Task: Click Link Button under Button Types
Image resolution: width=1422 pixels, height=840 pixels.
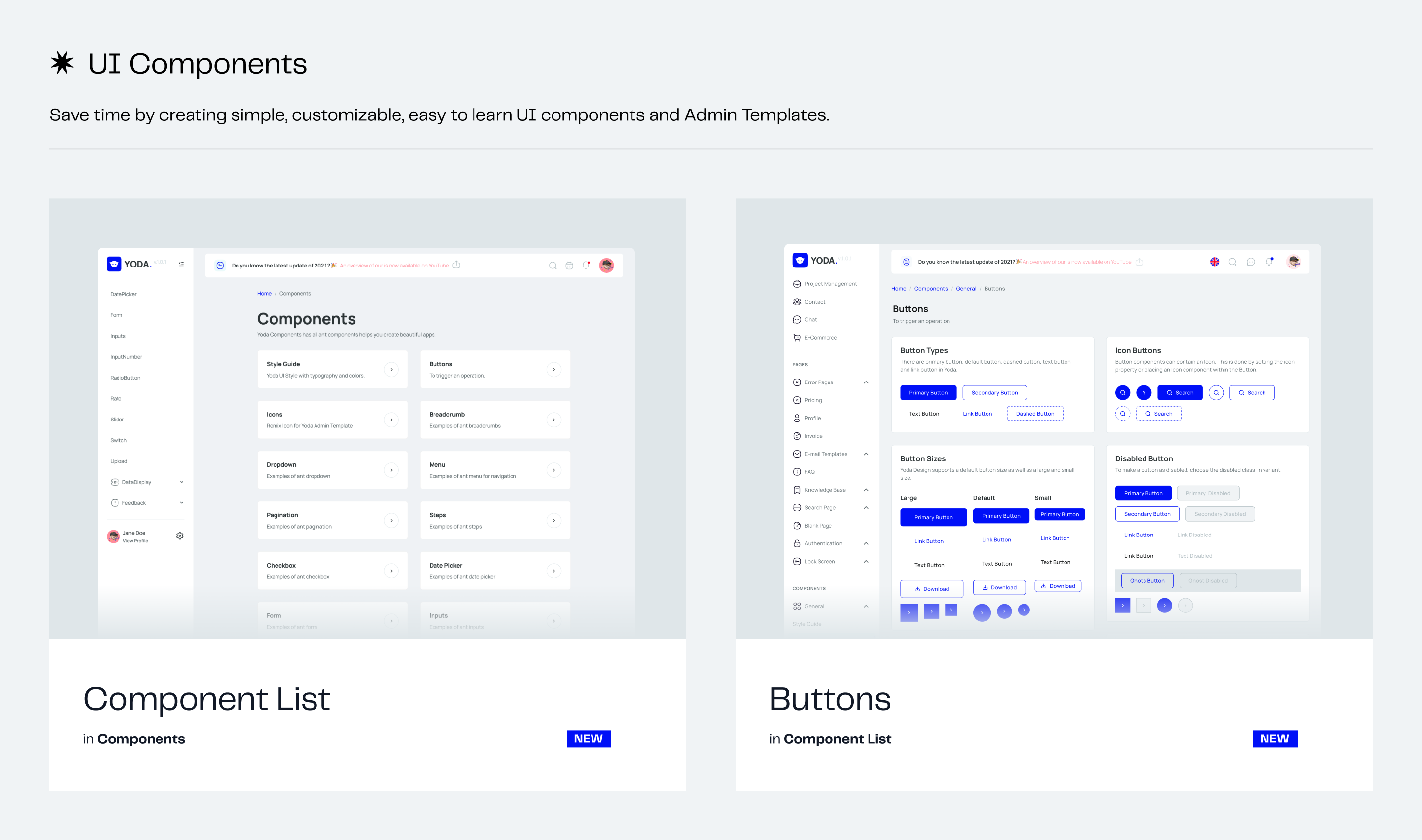Action: click(977, 414)
